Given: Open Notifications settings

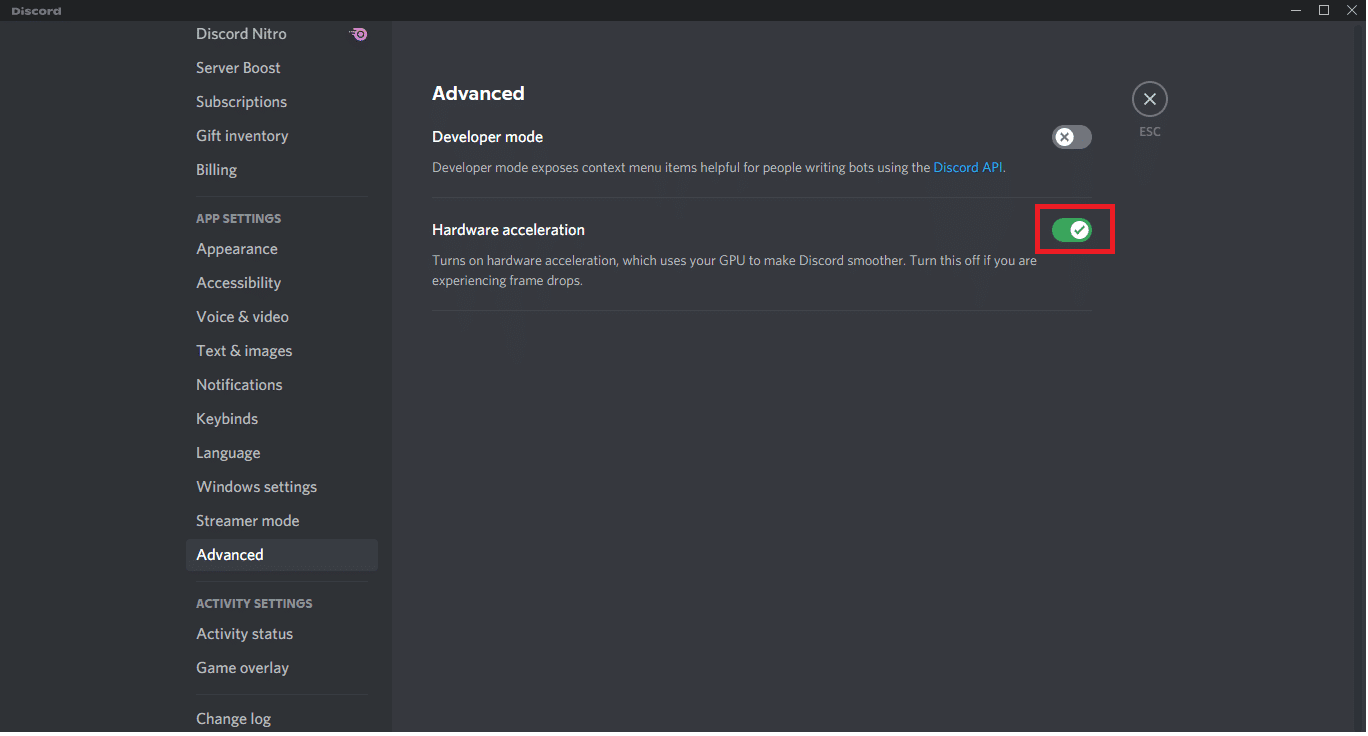Looking at the screenshot, I should point(239,384).
